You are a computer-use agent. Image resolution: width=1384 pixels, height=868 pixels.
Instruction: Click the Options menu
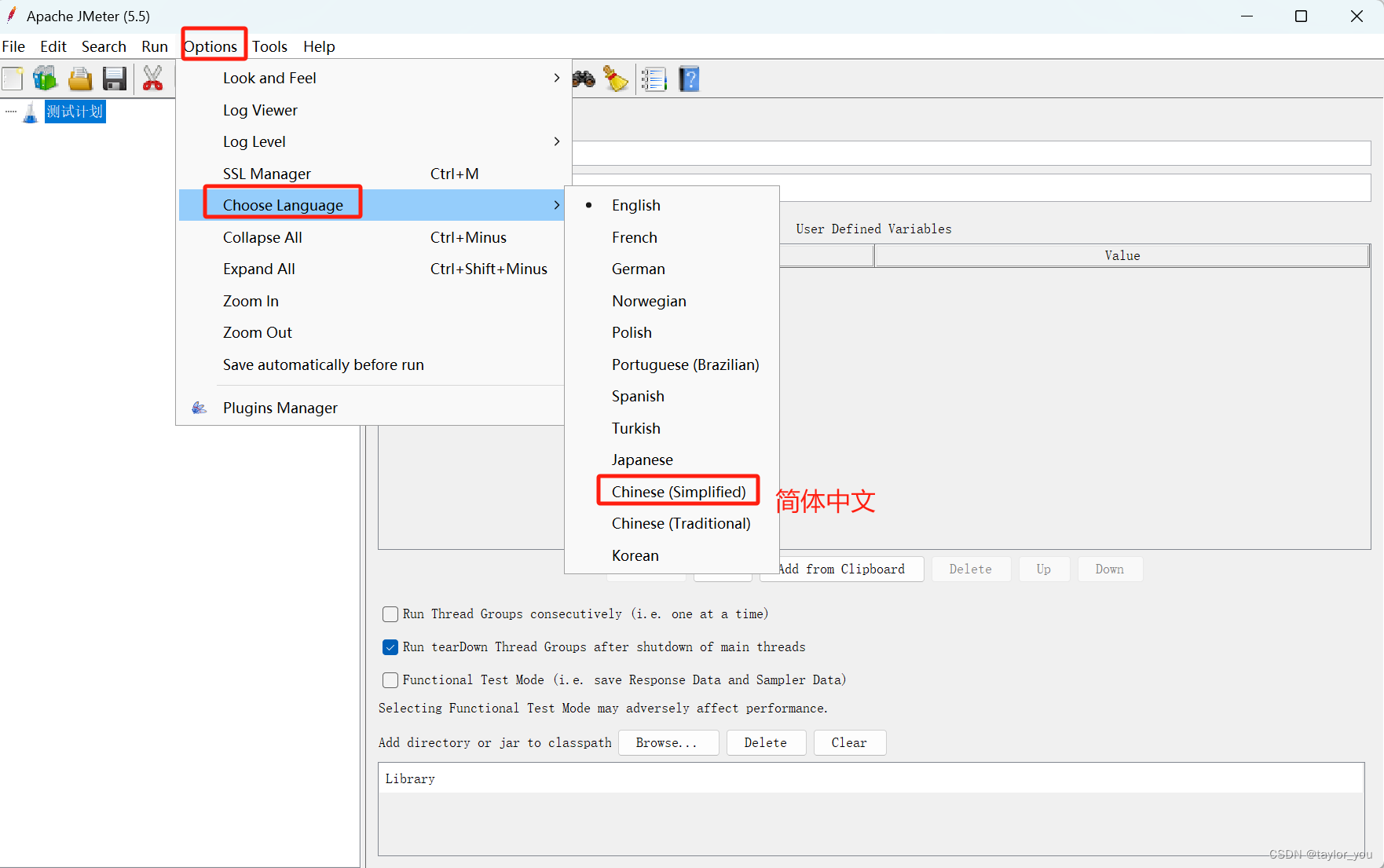click(x=211, y=46)
